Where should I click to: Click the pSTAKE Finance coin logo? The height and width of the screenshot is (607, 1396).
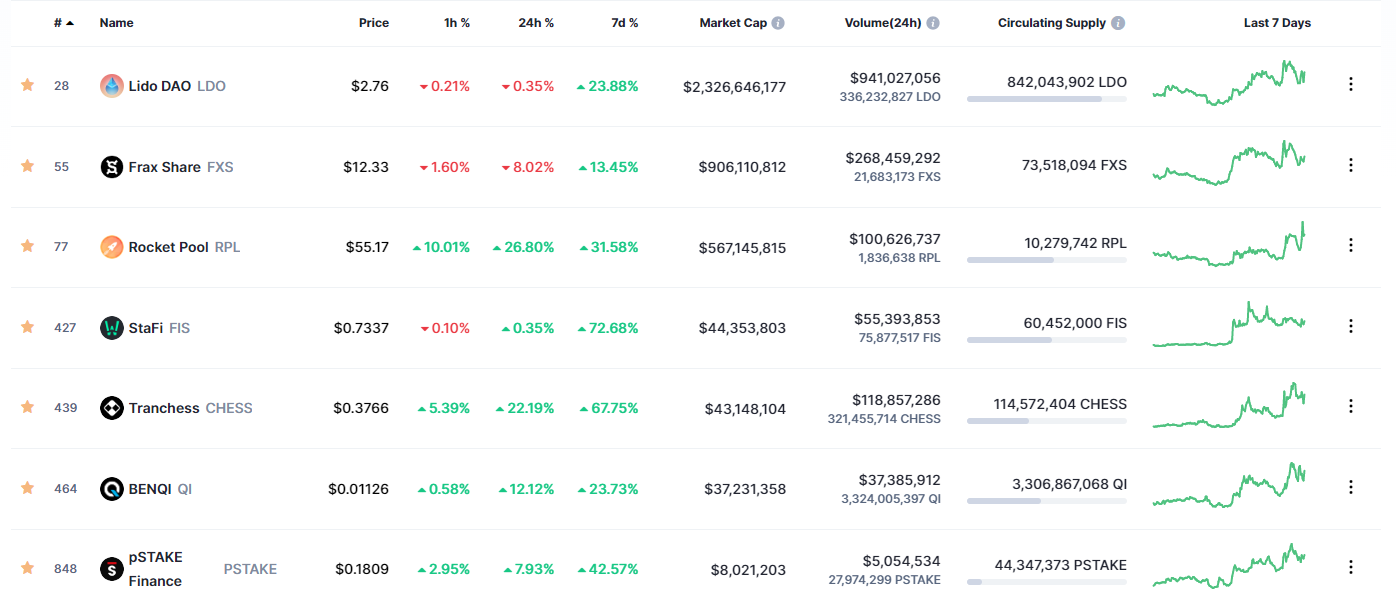pyautogui.click(x=112, y=569)
